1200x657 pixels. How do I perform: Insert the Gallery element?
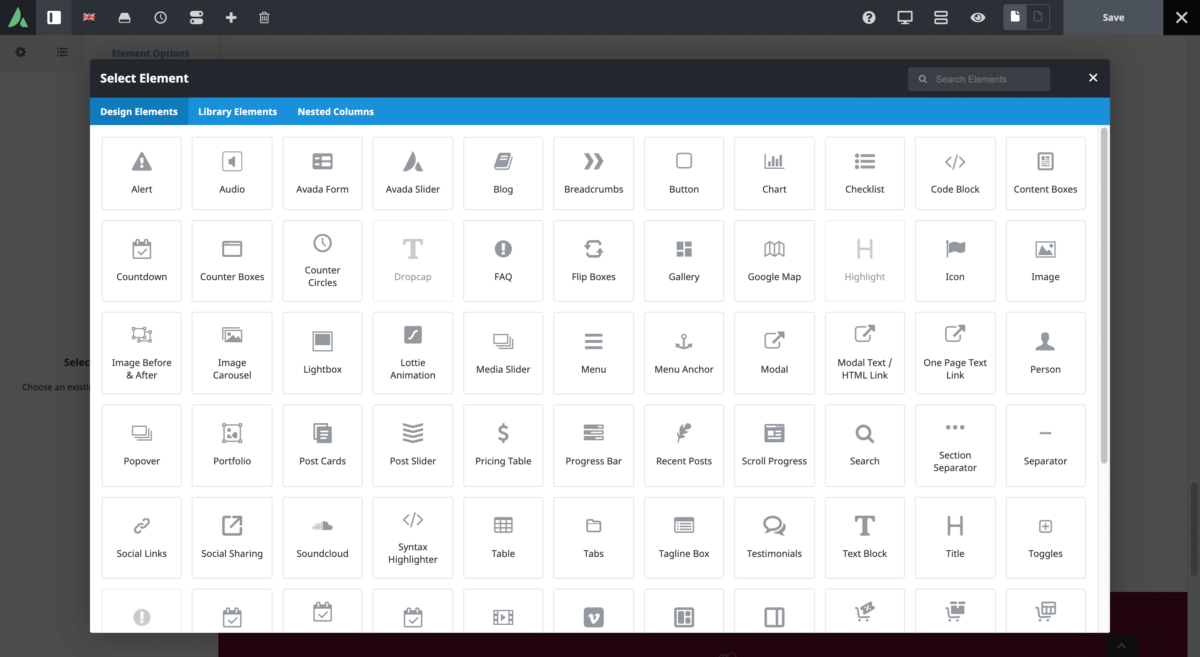click(x=684, y=261)
